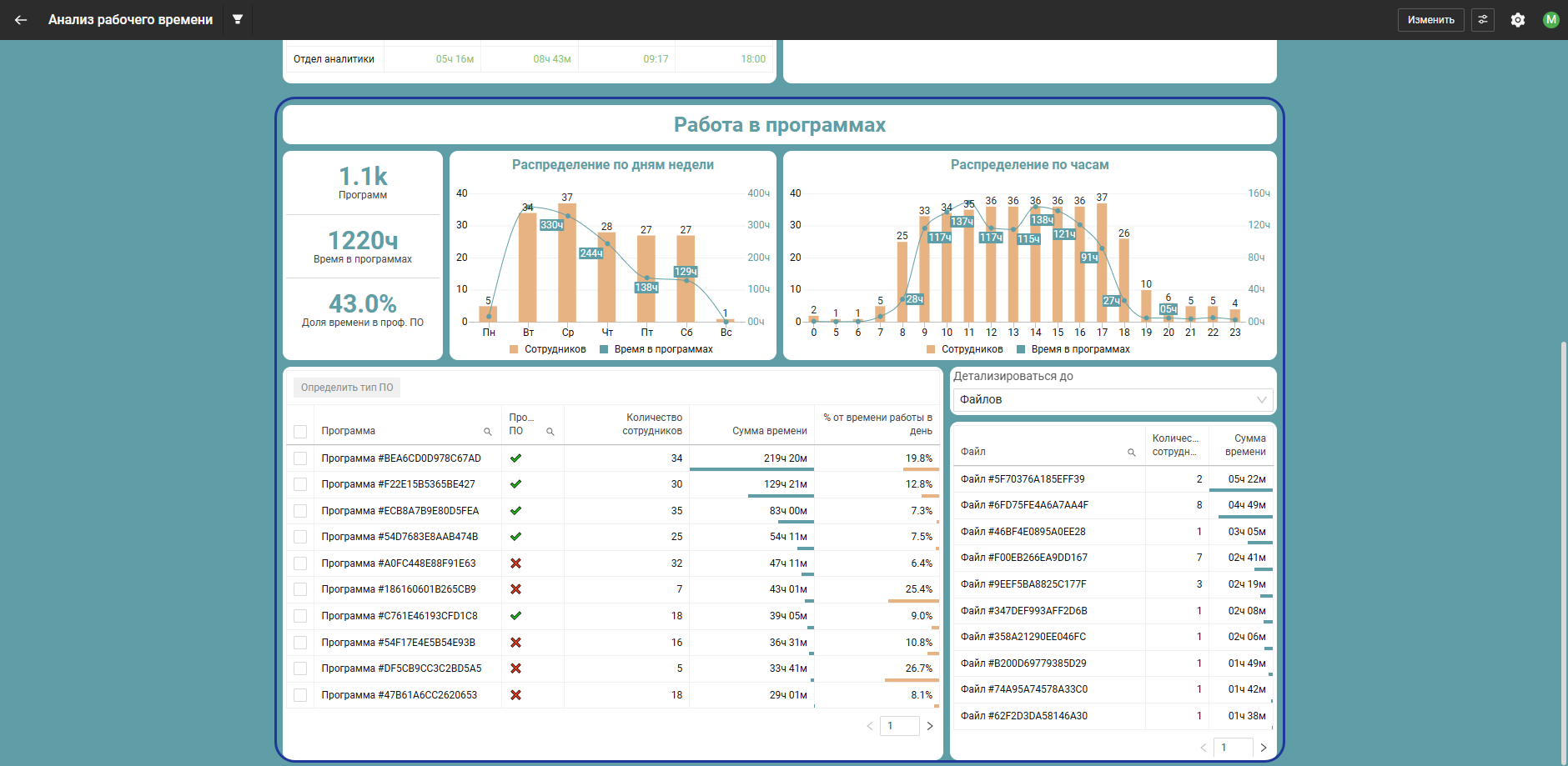Viewport: 1568px width, 766px height.
Task: Click the page vertical scrollbar
Action: 1563,552
